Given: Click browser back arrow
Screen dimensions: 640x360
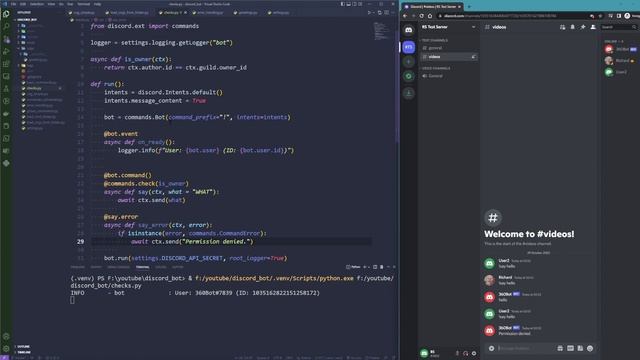Looking at the screenshot, I should [405, 16].
